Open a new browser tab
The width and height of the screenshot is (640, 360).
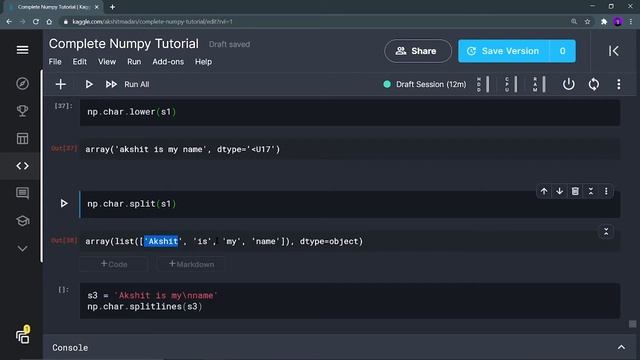coord(112,7)
